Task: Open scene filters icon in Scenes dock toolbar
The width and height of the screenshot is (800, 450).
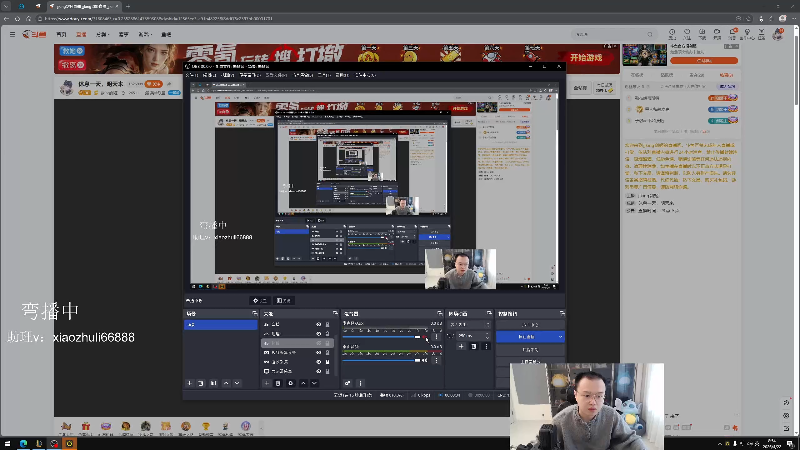Action: 213,383
